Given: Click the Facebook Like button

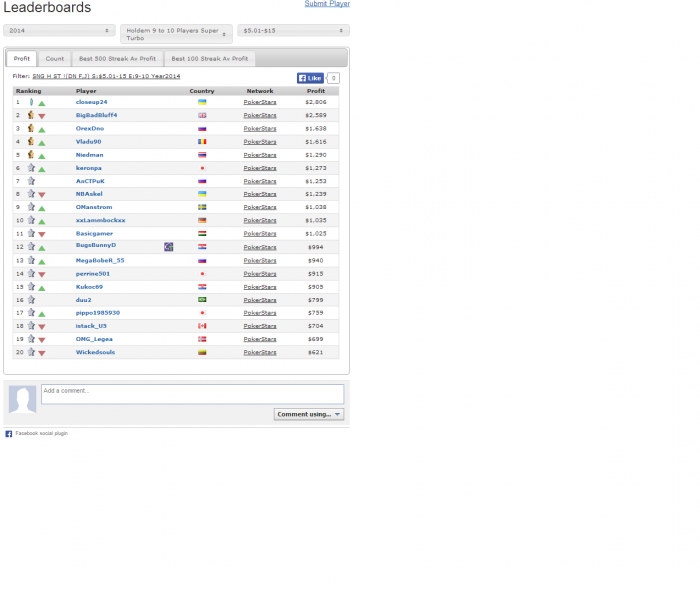Looking at the screenshot, I should click(x=310, y=78).
